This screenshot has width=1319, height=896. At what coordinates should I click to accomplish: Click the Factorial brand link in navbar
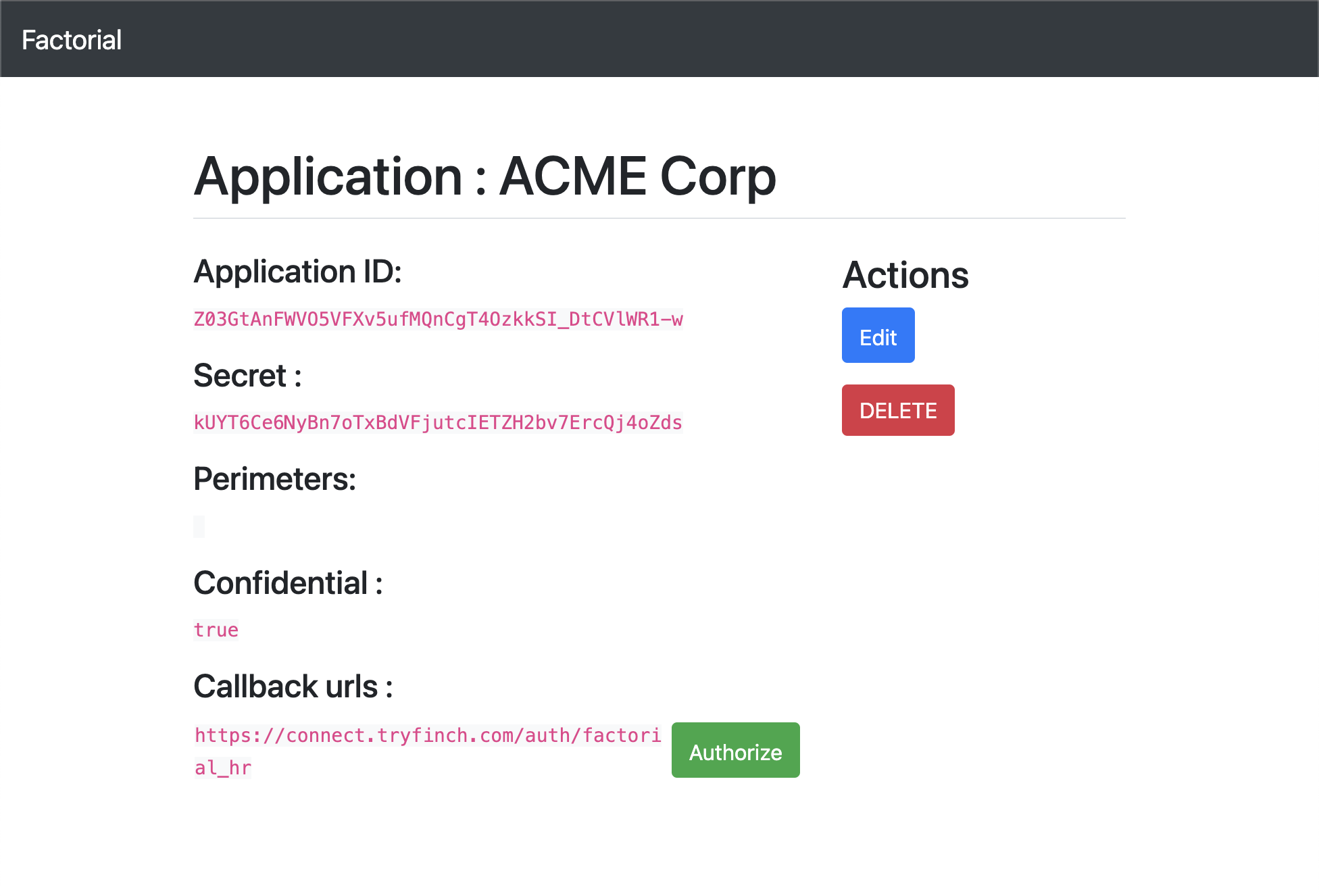[x=72, y=40]
